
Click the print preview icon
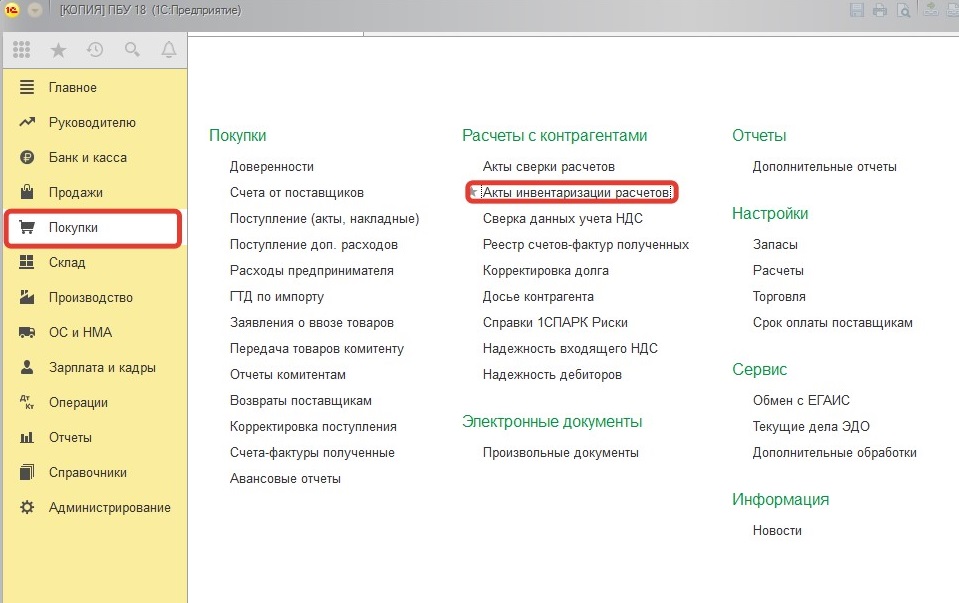click(903, 10)
